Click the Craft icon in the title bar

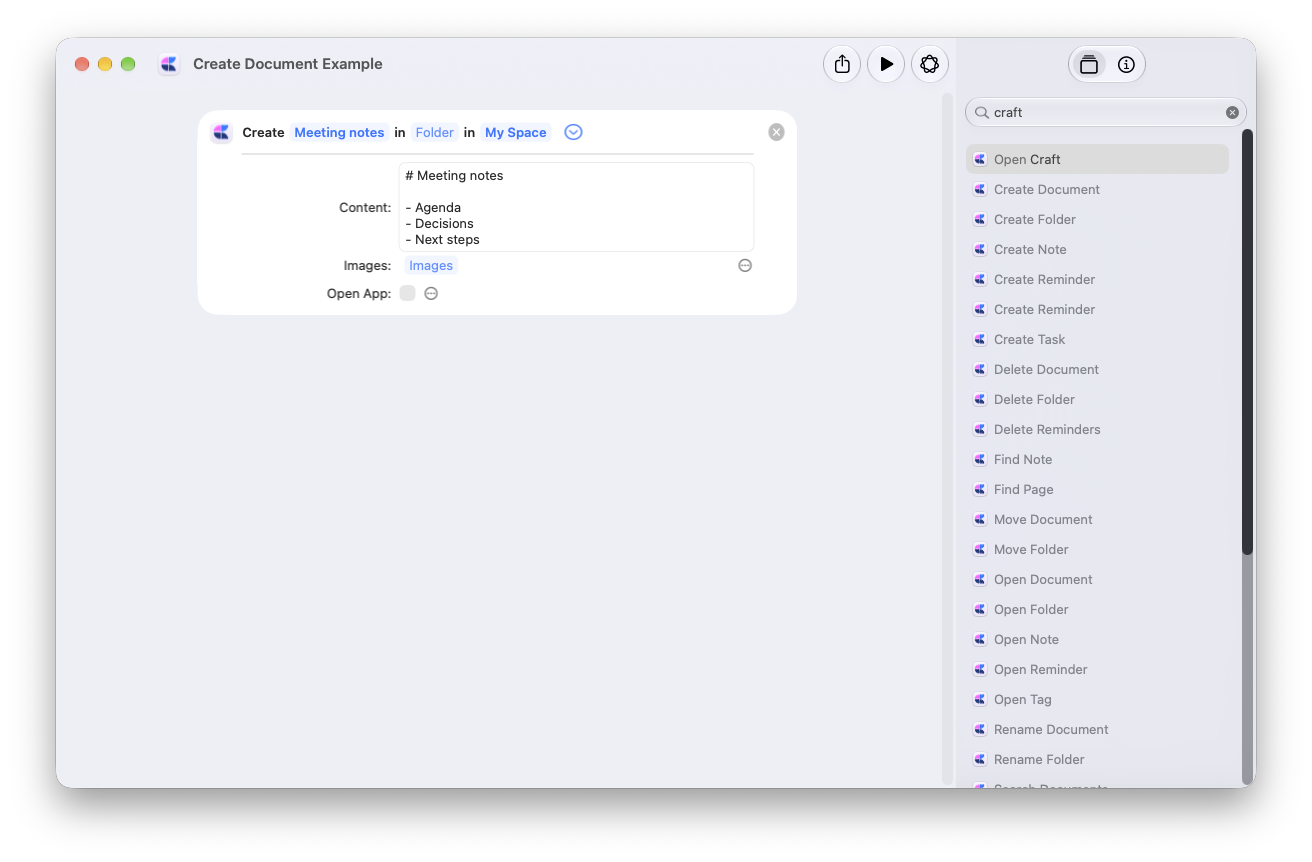(169, 64)
